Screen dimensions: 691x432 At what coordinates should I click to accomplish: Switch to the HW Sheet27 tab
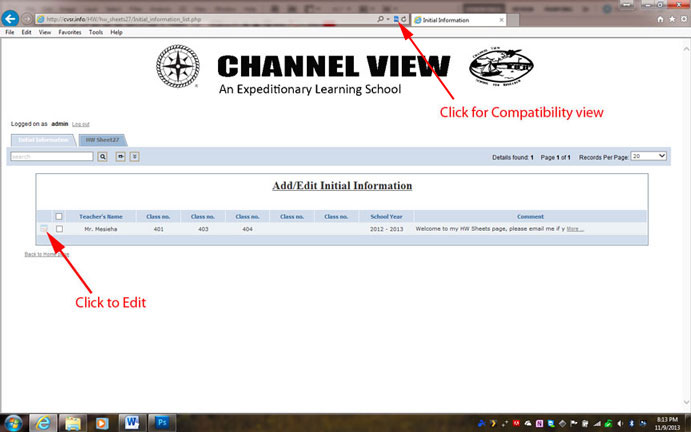coord(102,140)
